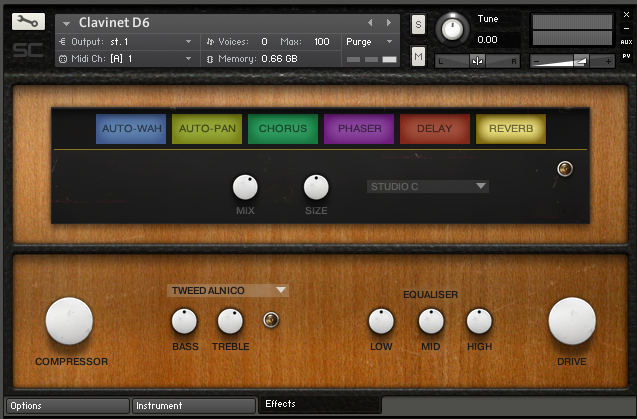Toggle the amp cabinet power light
The image size is (637, 419).
269,320
